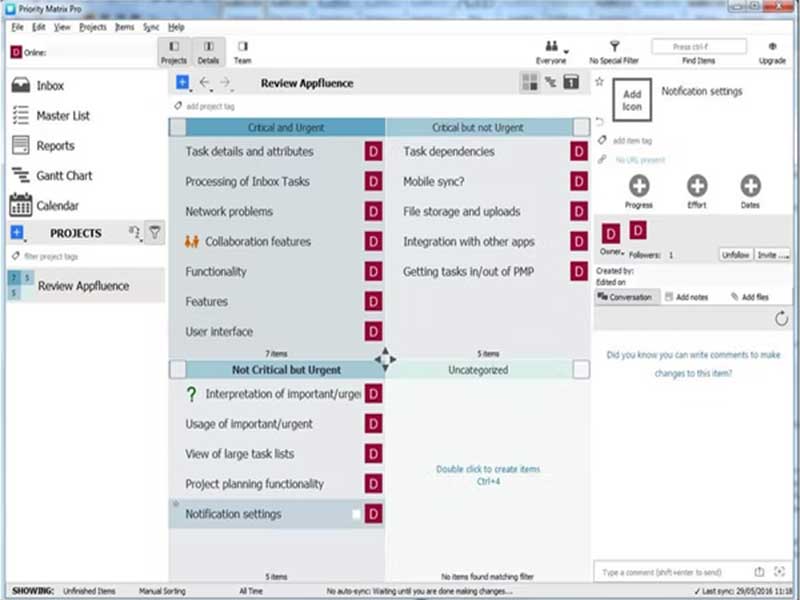
Task: Click the filter project tags field
Action: point(51,257)
